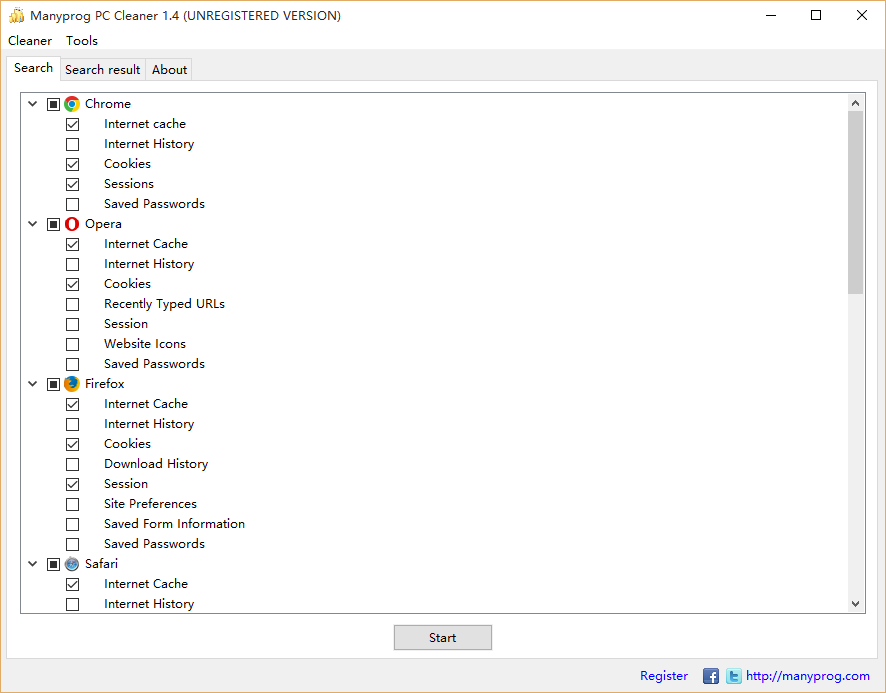Check Site Preferences checkbox
The width and height of the screenshot is (886, 693).
(72, 504)
